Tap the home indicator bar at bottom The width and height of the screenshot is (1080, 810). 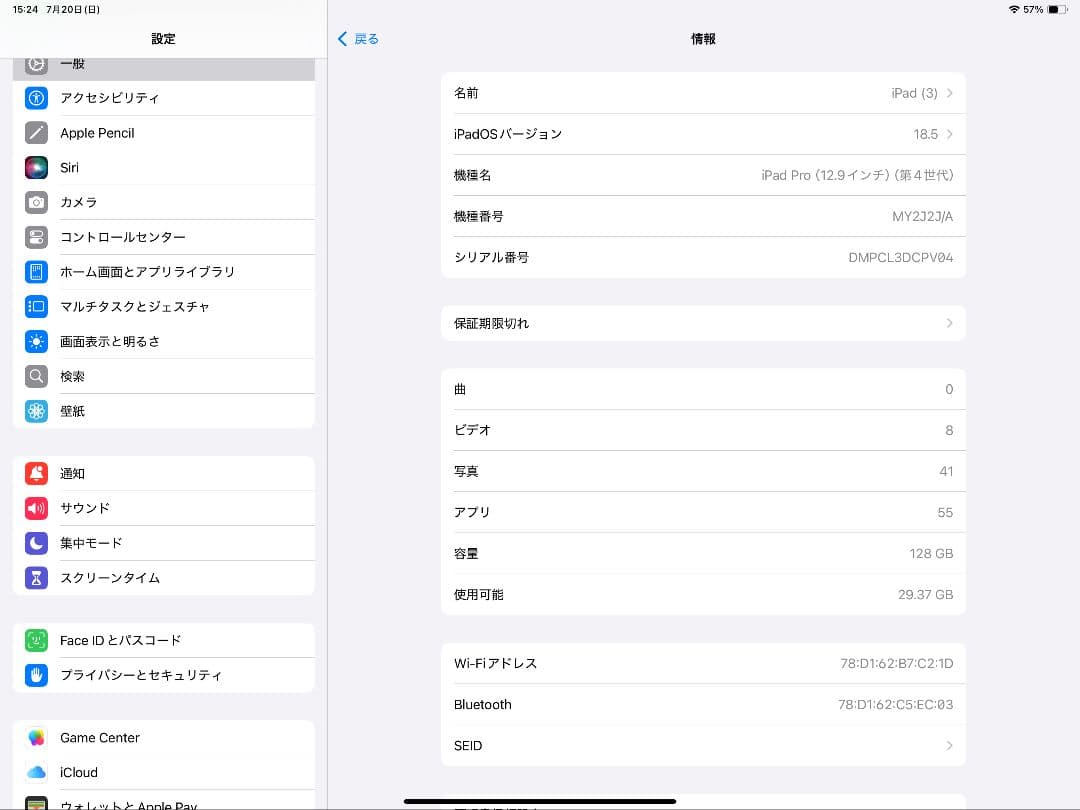point(540,801)
